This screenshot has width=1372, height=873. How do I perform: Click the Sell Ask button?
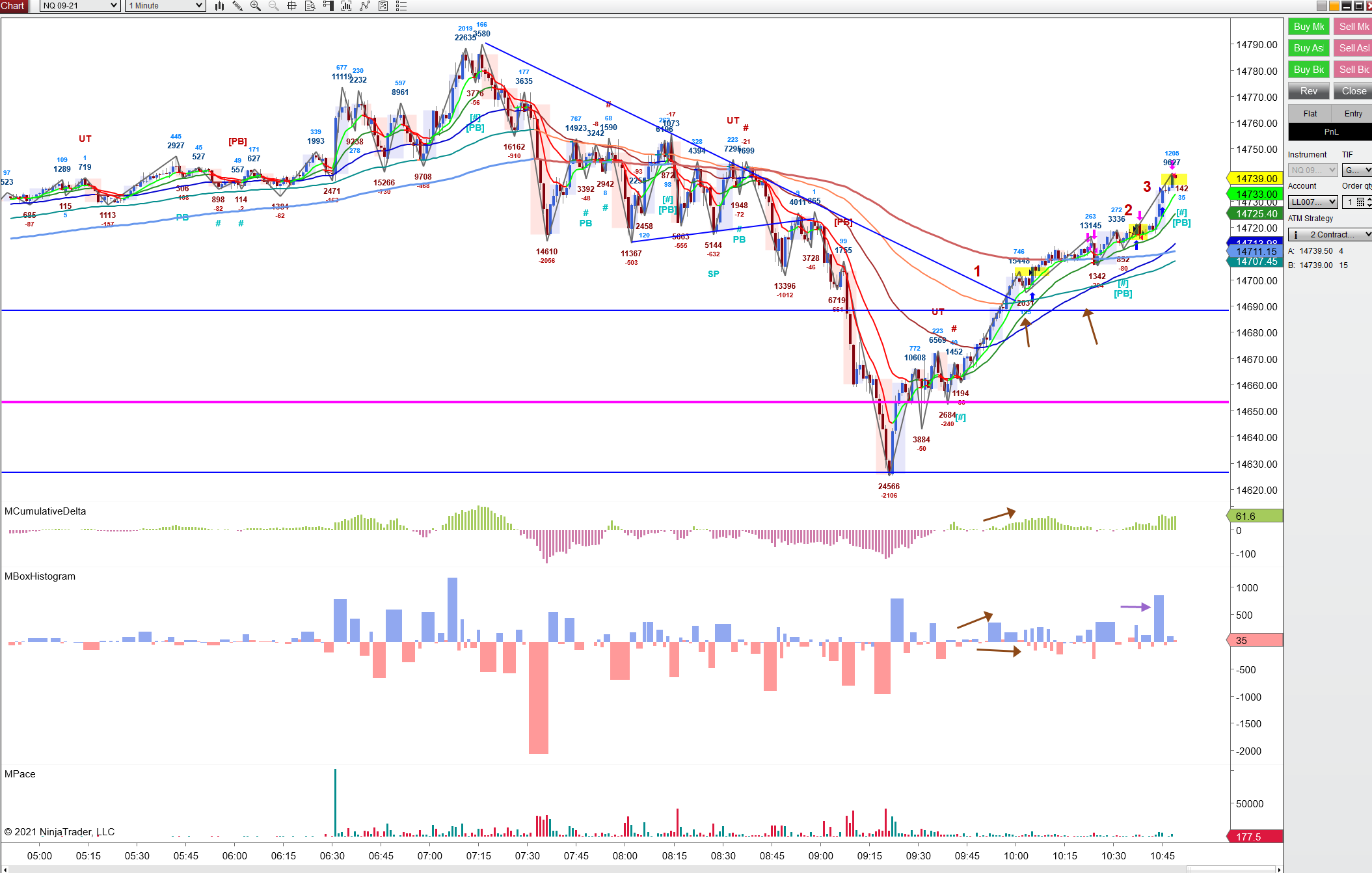[x=1353, y=48]
